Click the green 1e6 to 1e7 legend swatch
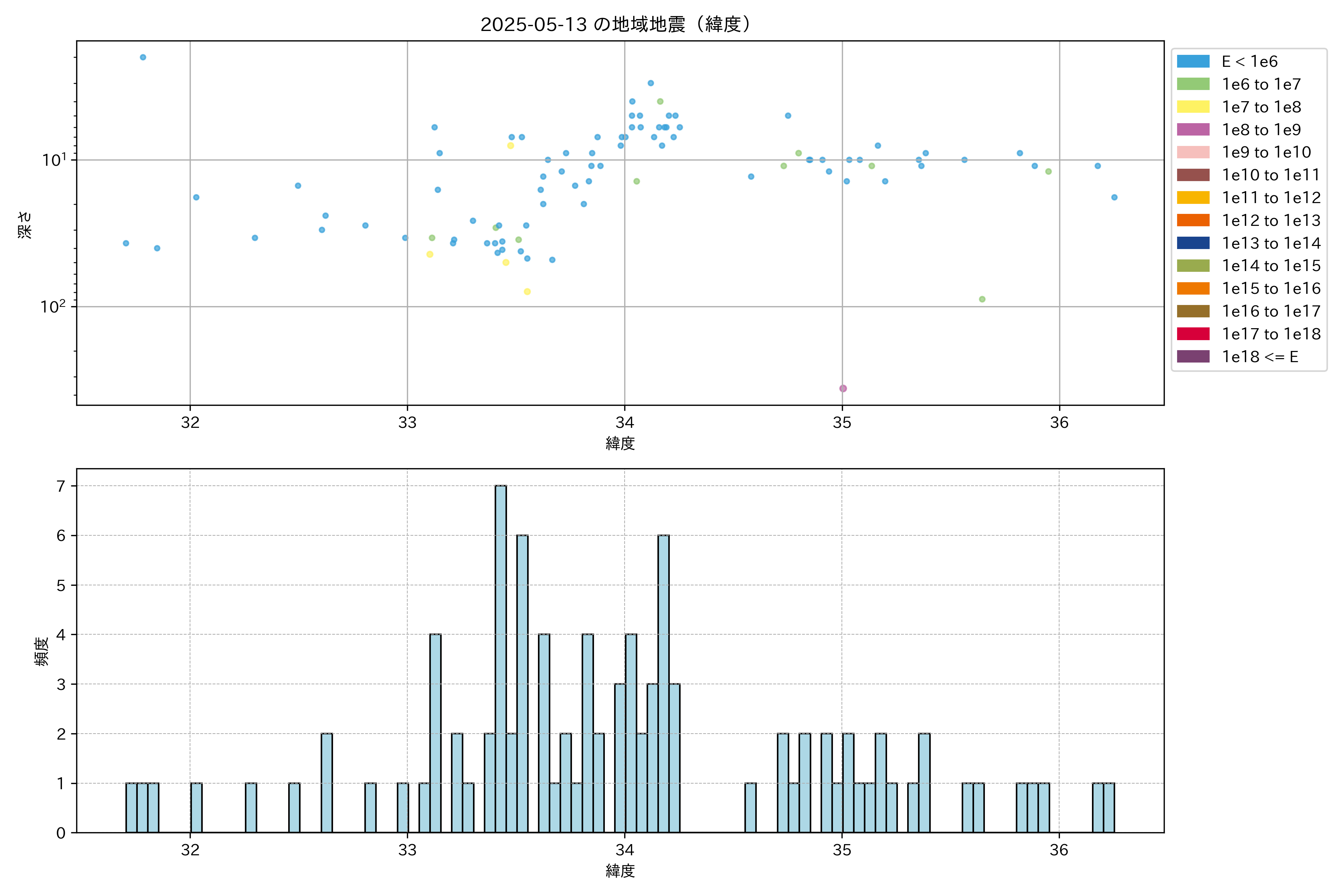 pyautogui.click(x=1192, y=84)
